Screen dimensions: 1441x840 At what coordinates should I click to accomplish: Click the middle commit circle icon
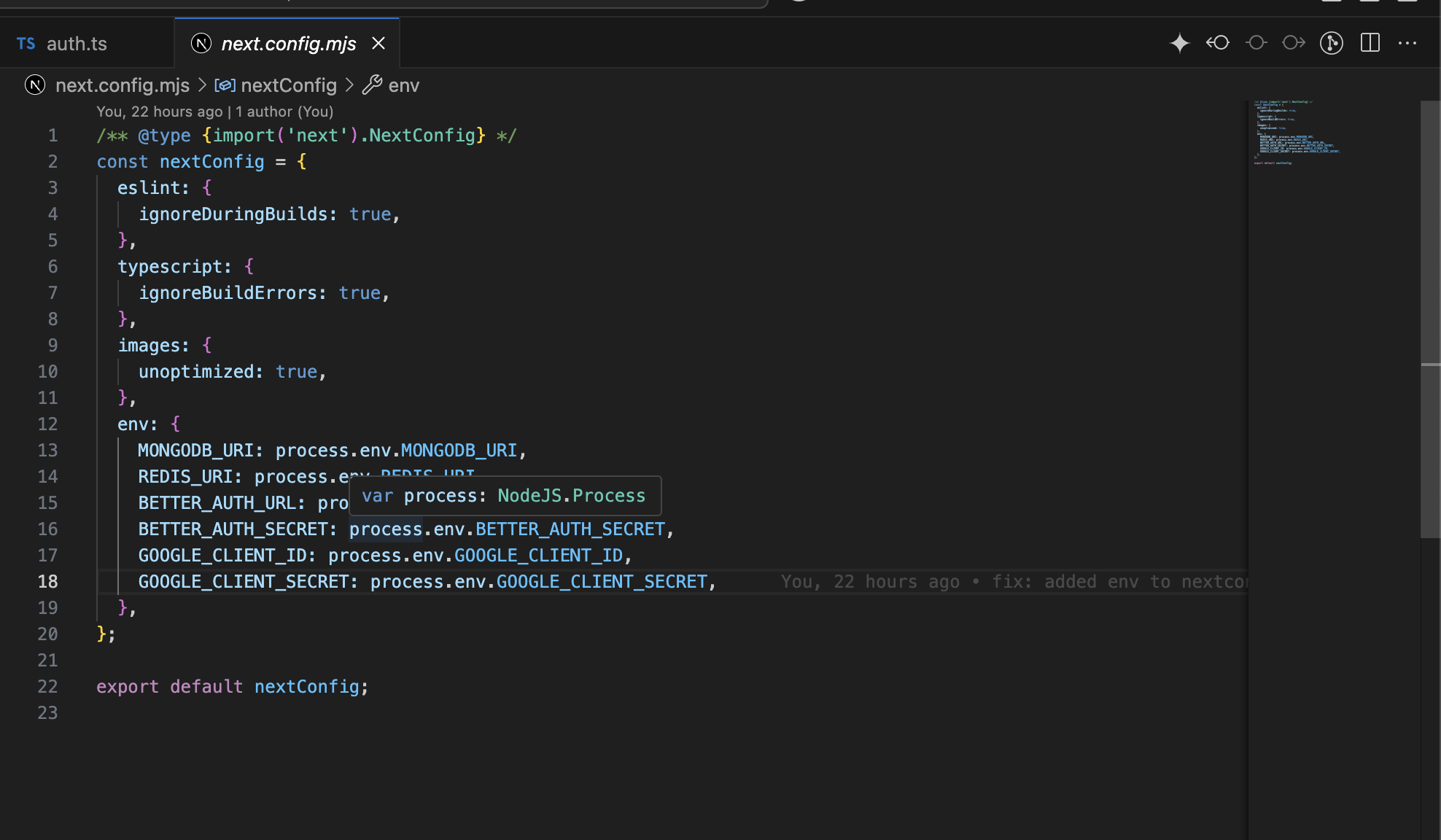1256,43
